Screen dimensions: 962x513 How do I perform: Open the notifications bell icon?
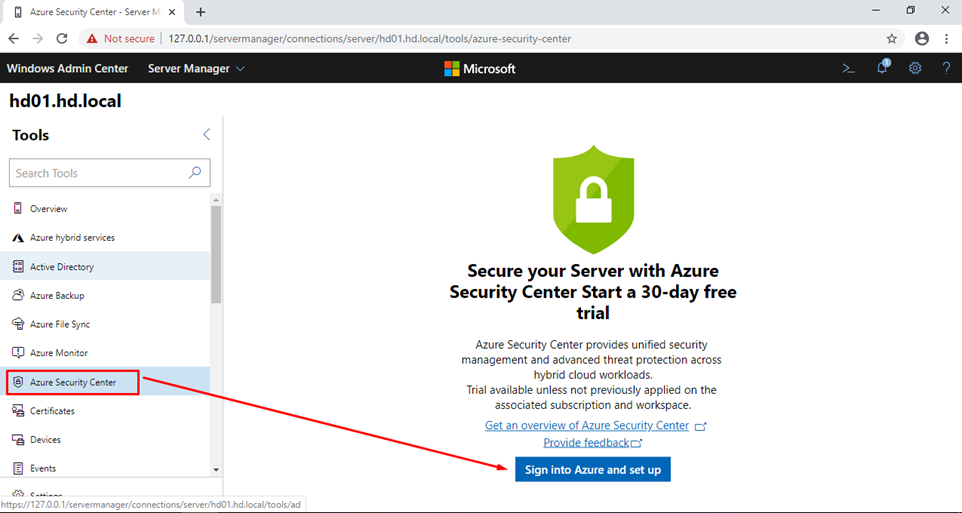(883, 68)
